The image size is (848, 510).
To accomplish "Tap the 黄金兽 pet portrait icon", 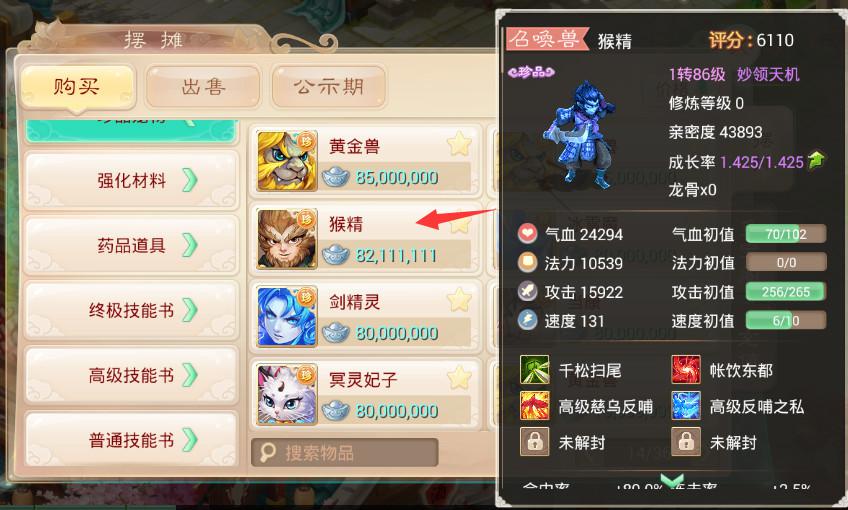I will [287, 161].
